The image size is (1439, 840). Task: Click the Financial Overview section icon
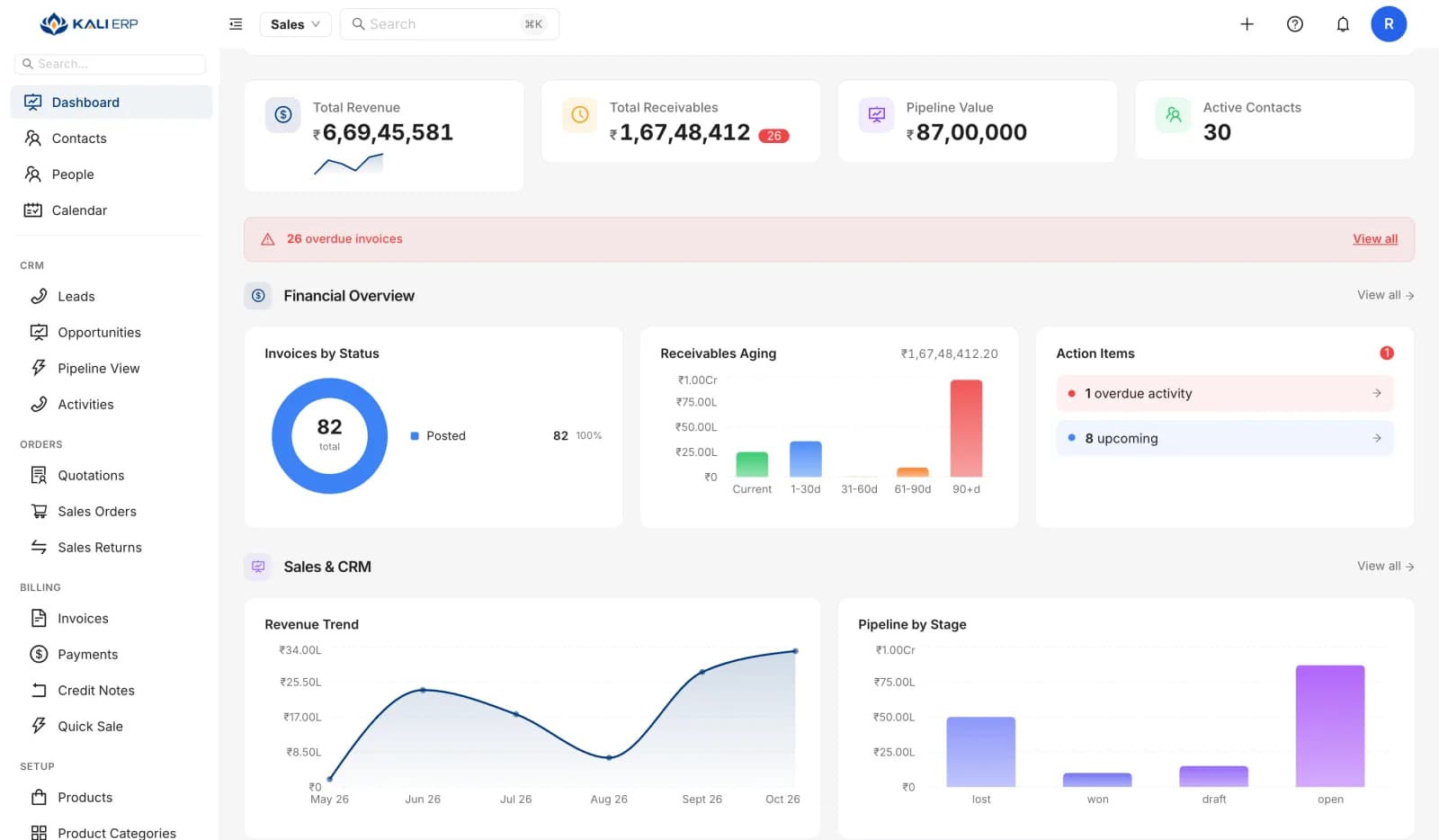point(258,296)
